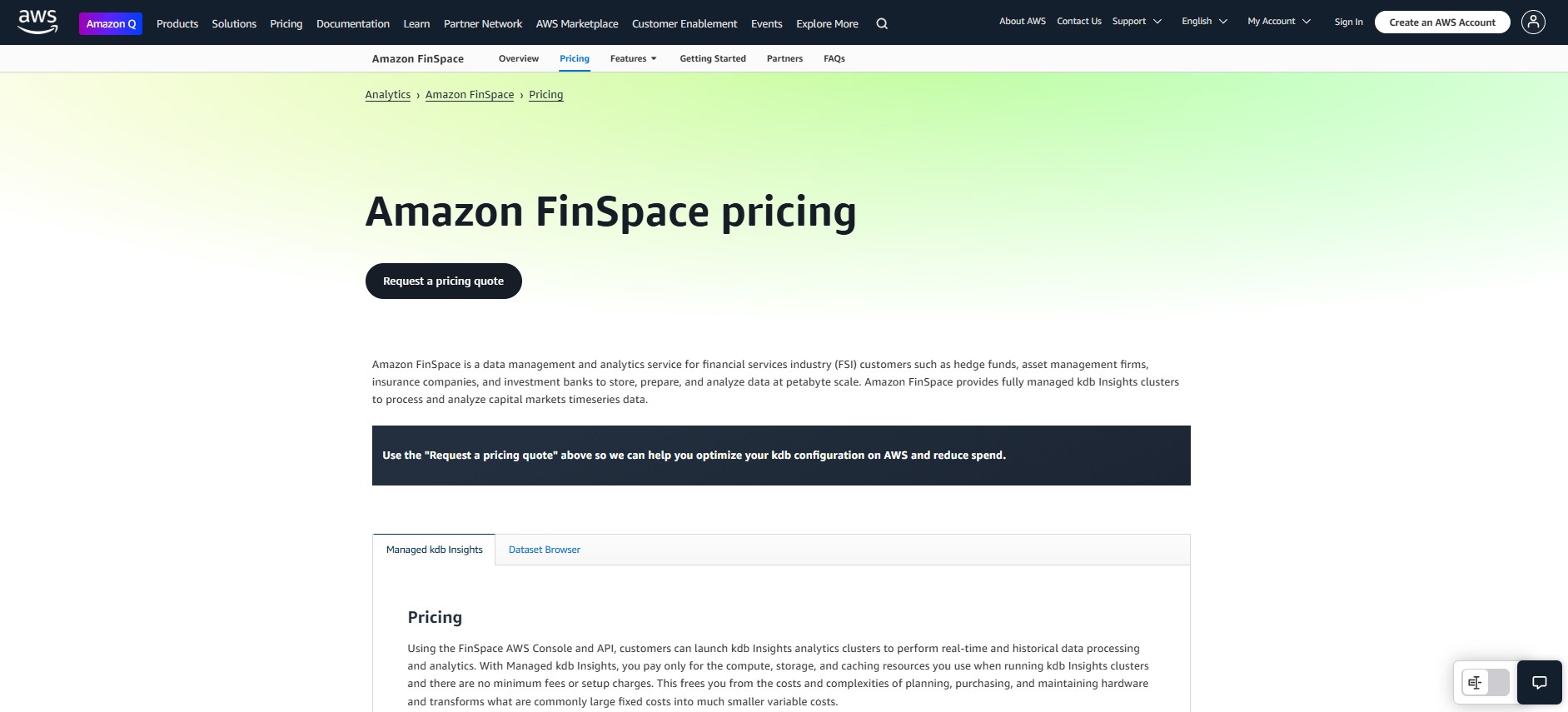Click Request a pricing quote button
The image size is (1568, 712).
click(x=443, y=281)
